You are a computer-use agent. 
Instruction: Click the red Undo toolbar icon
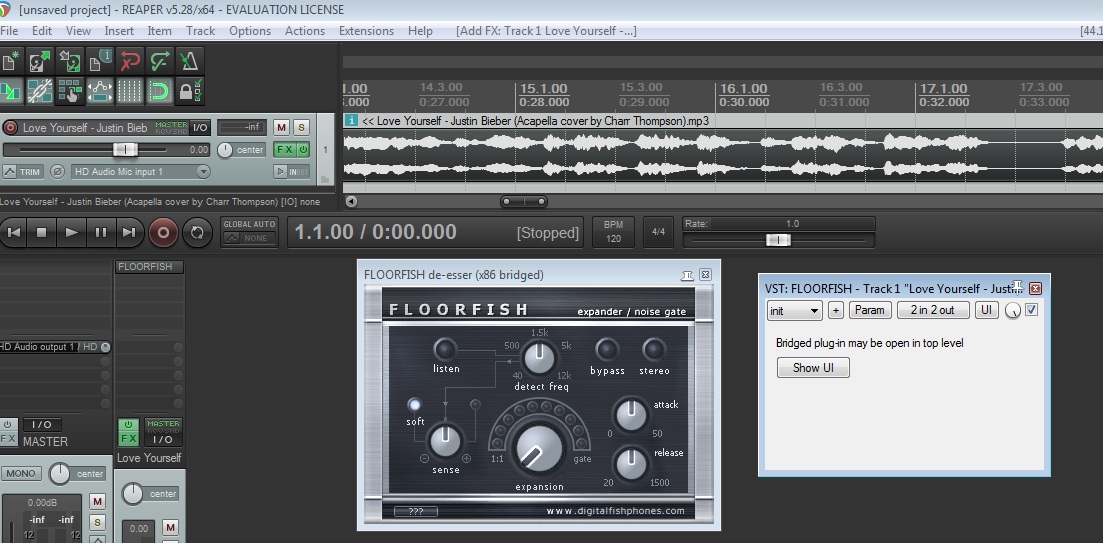129,61
